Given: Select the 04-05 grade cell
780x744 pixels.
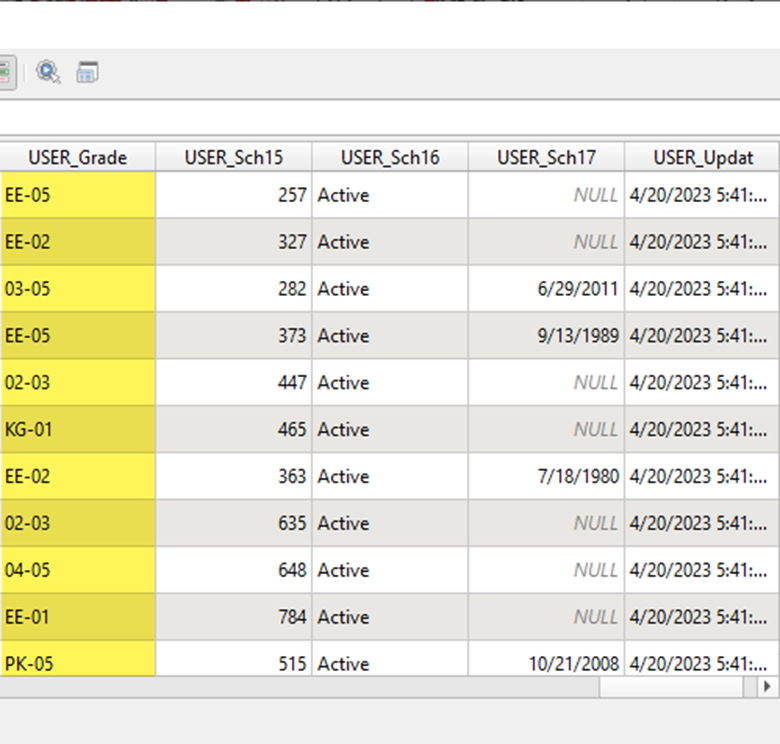Looking at the screenshot, I should tap(78, 570).
